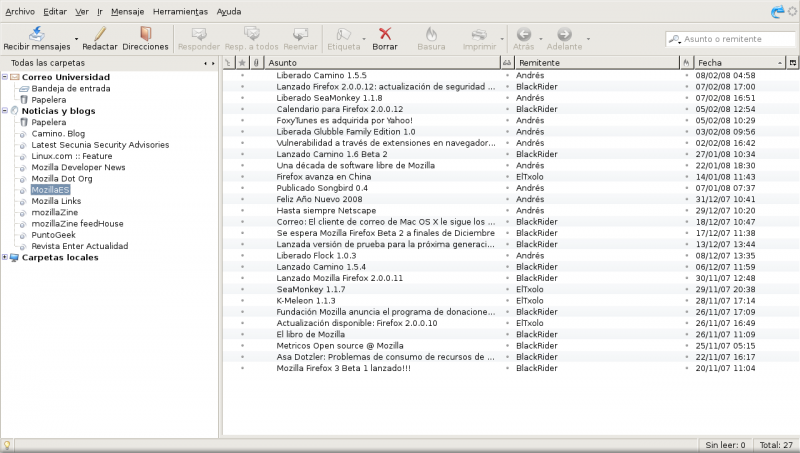Click the thread column header icon
Screen dimensions: 800x453
pos(228,63)
